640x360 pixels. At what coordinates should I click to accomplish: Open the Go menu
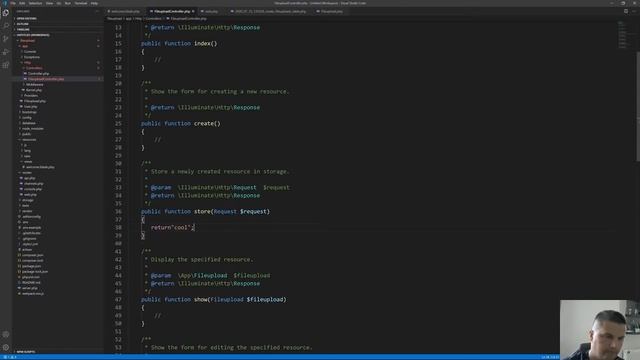click(x=59, y=3)
